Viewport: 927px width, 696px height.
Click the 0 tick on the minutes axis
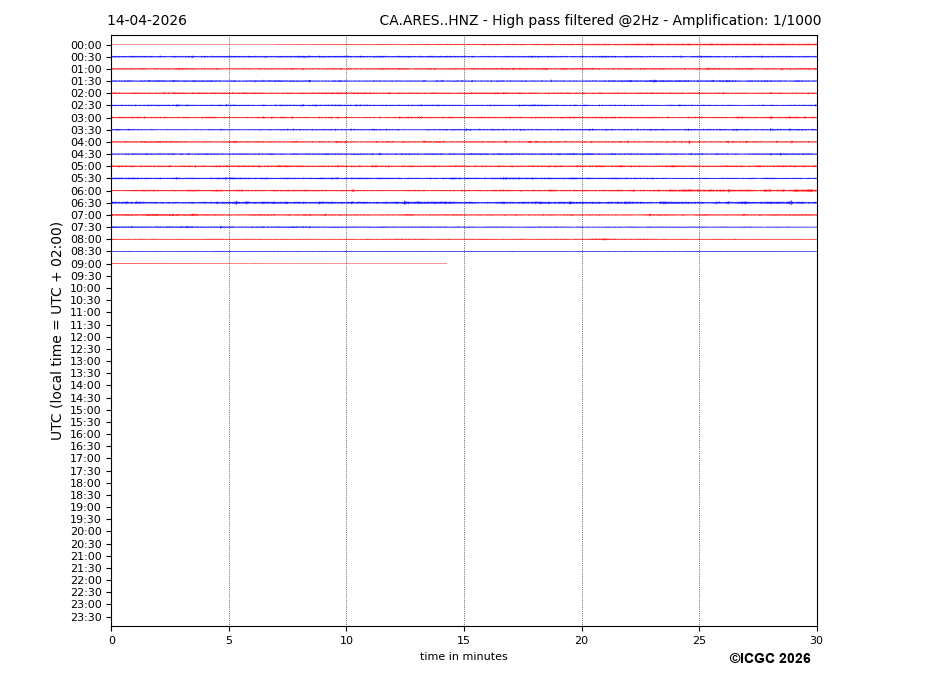click(x=112, y=641)
